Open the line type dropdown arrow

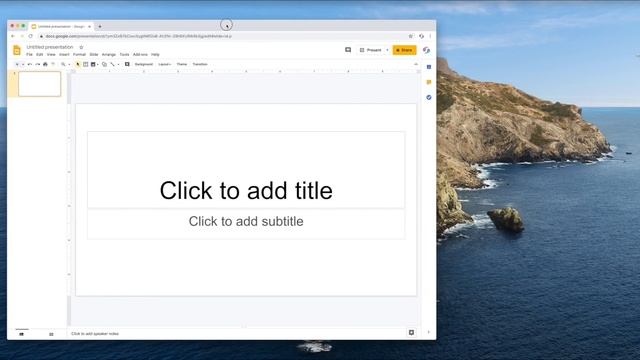click(x=118, y=64)
